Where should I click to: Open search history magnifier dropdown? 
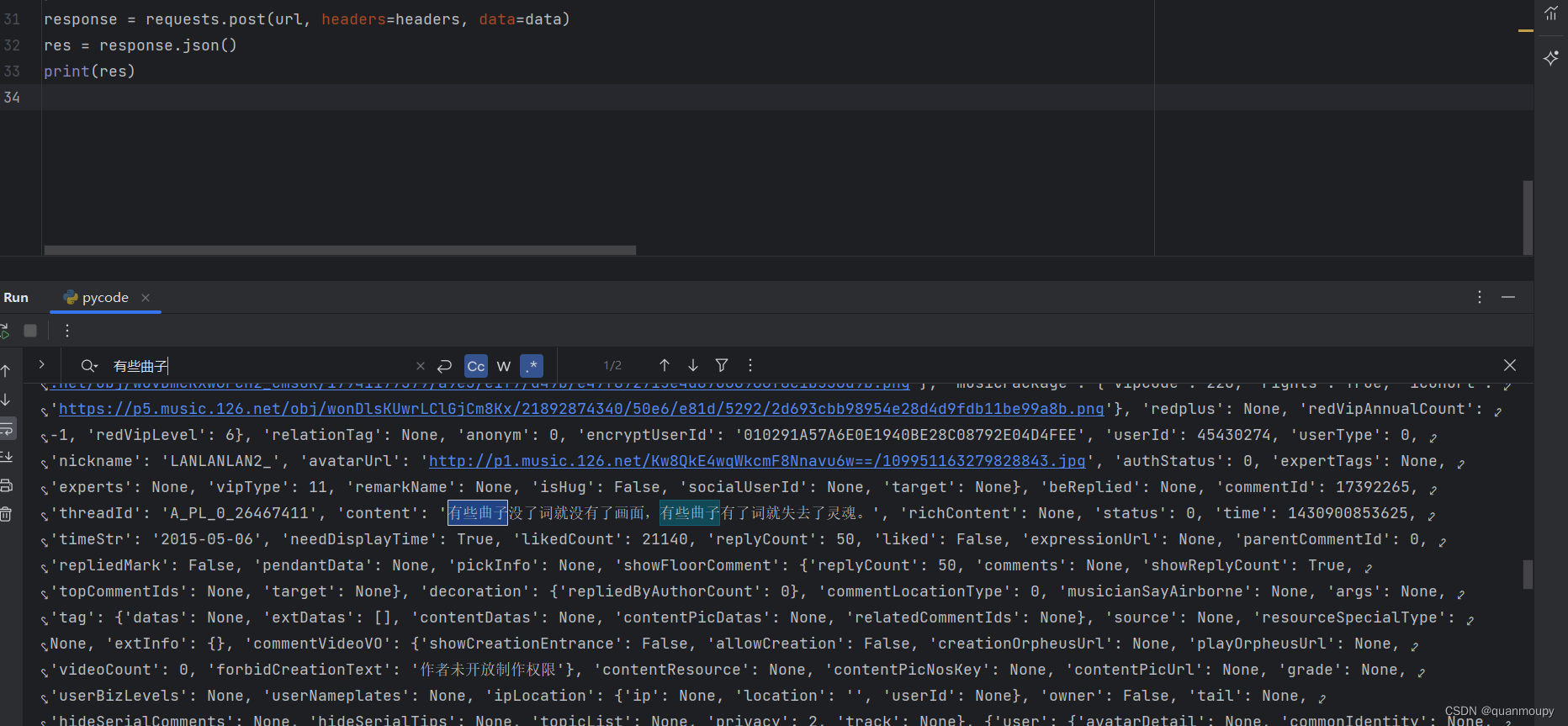click(89, 366)
